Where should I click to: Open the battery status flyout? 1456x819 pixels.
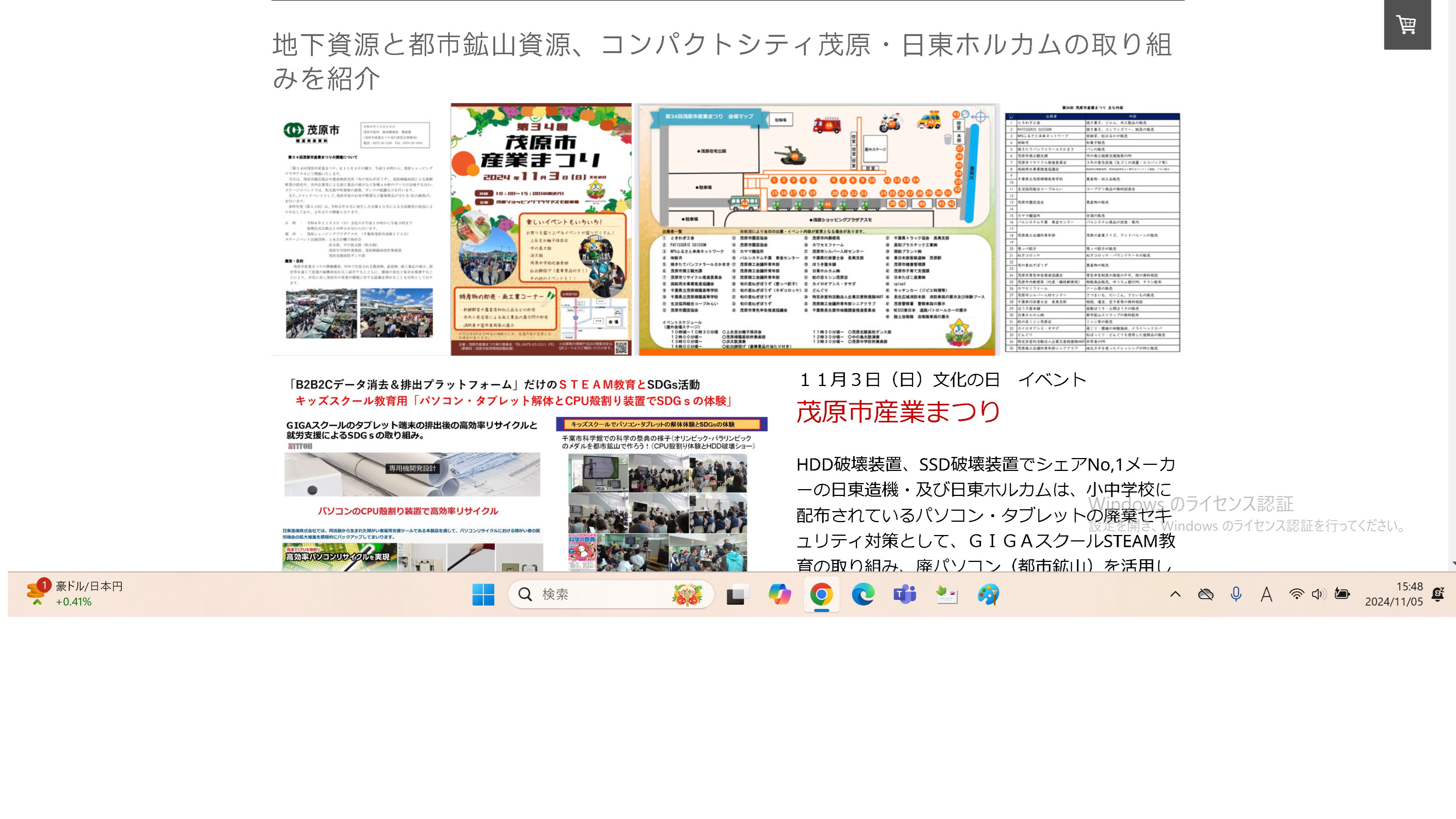[x=1342, y=594]
